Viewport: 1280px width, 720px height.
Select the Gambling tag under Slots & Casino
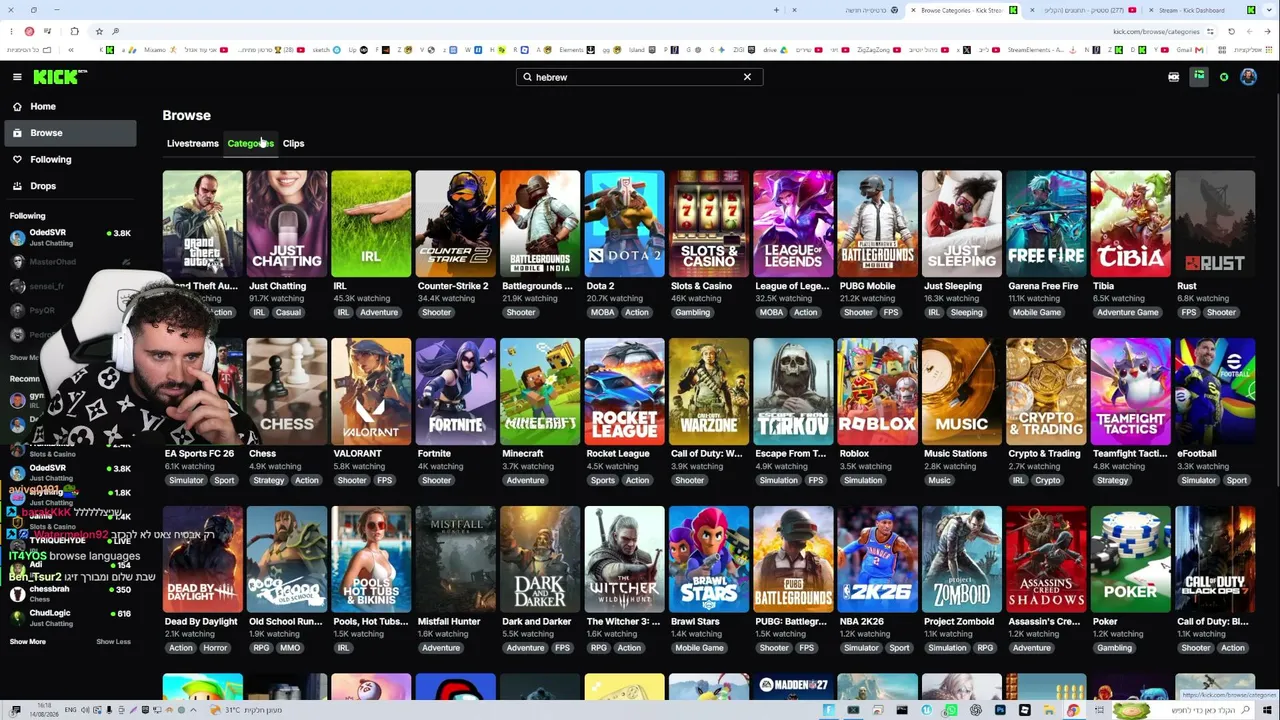tap(692, 312)
